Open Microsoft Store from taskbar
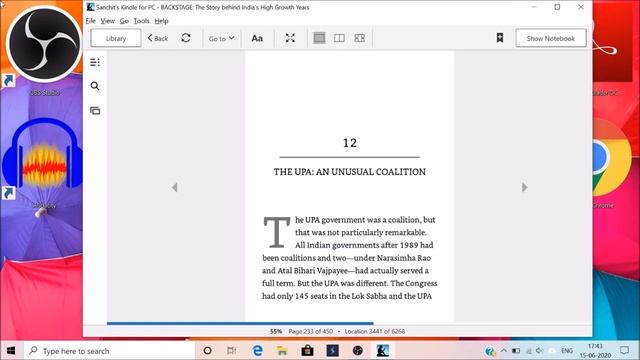 307,351
